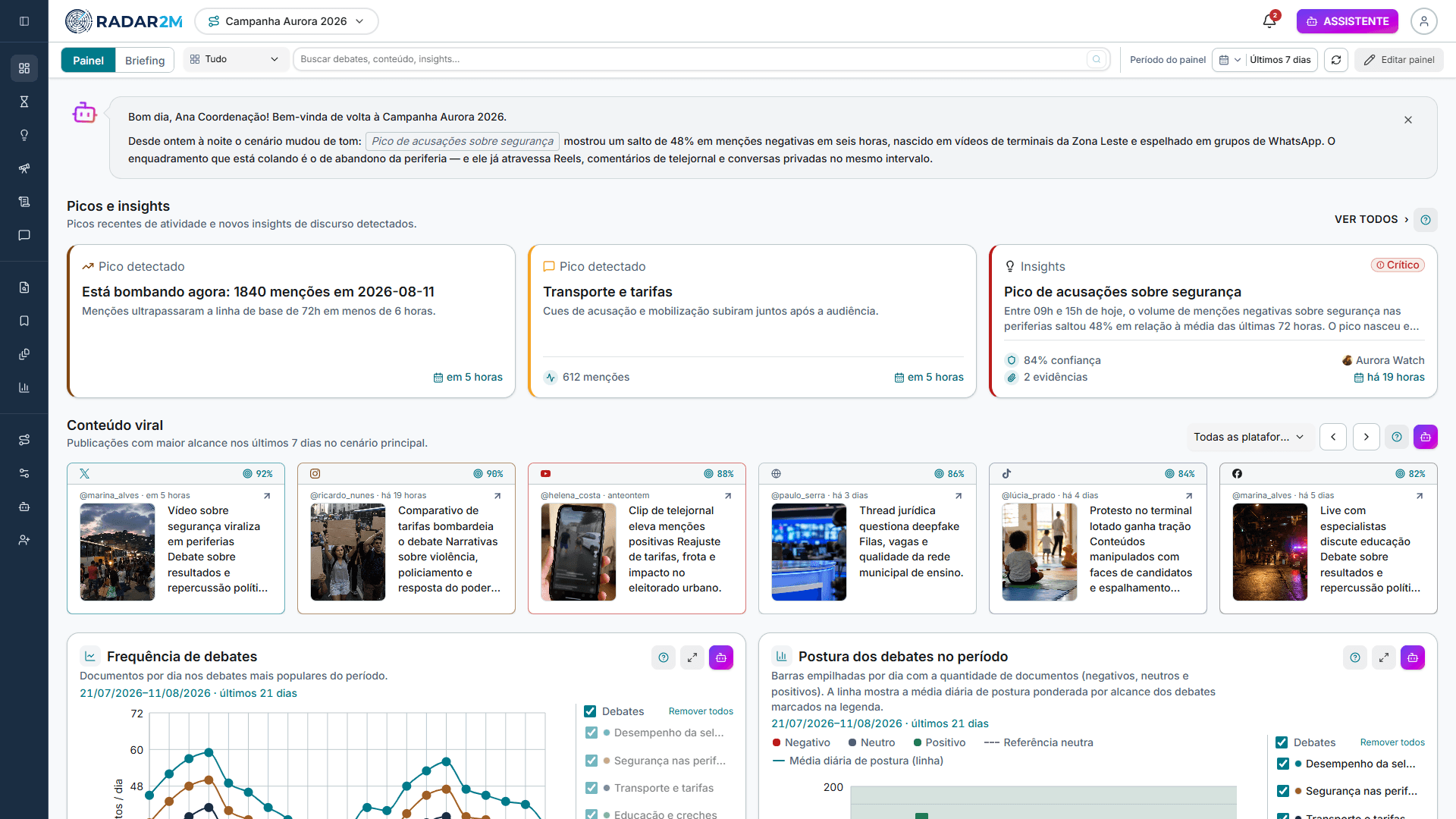The image size is (1456, 819).
Task: Go to previous viral content page
Action: coord(1333,437)
